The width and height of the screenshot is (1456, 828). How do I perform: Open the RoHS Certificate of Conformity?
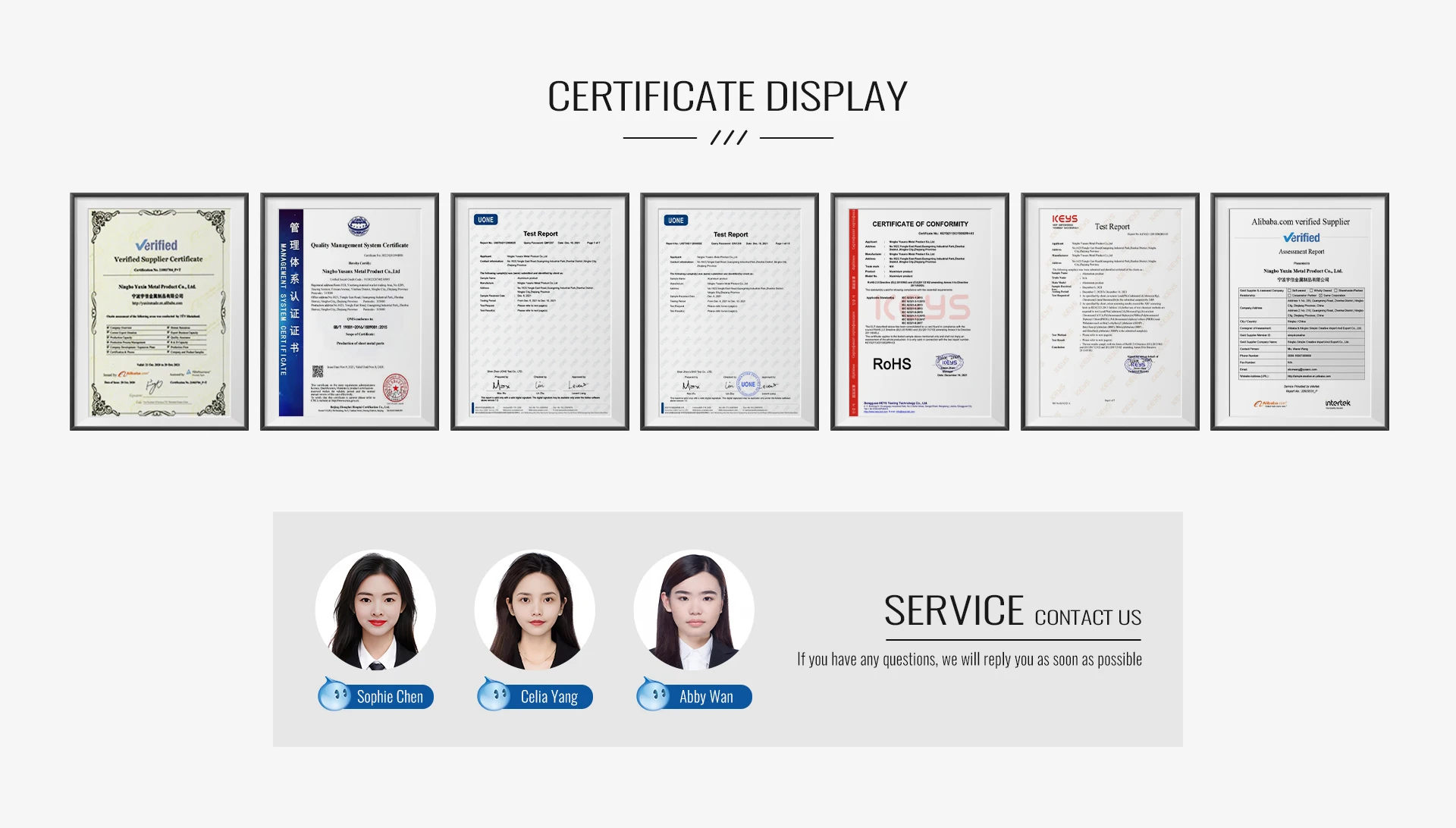(920, 312)
